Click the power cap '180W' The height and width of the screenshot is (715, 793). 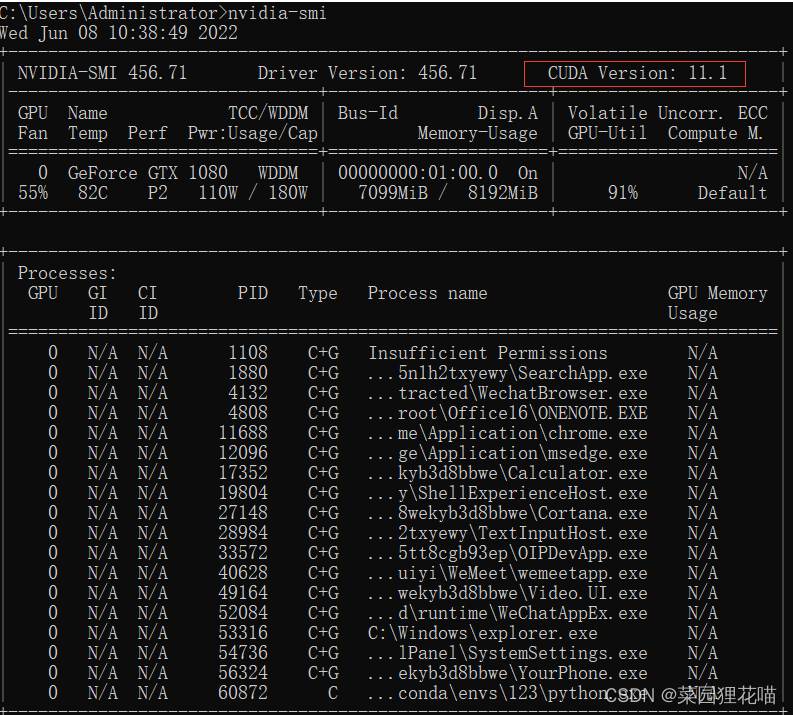pos(288,193)
